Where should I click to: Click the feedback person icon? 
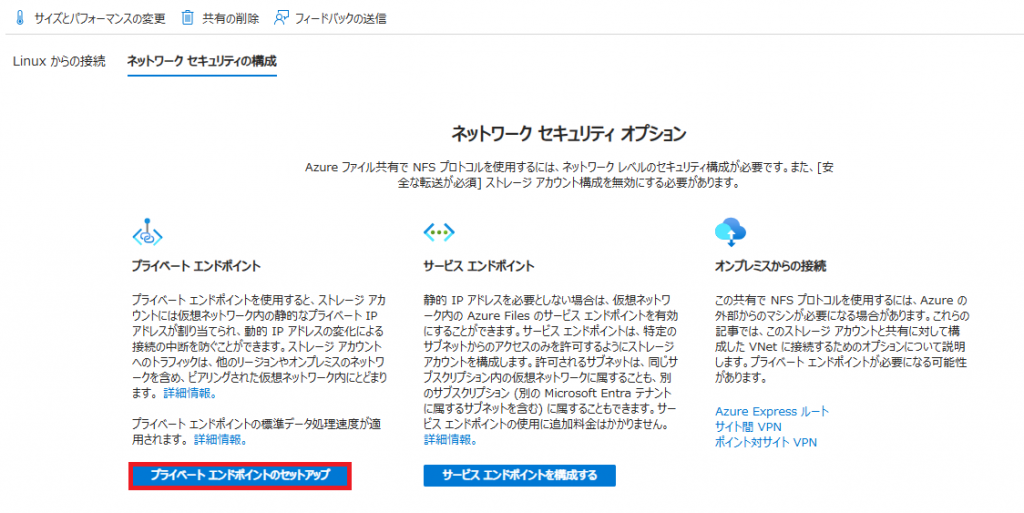(x=281, y=18)
